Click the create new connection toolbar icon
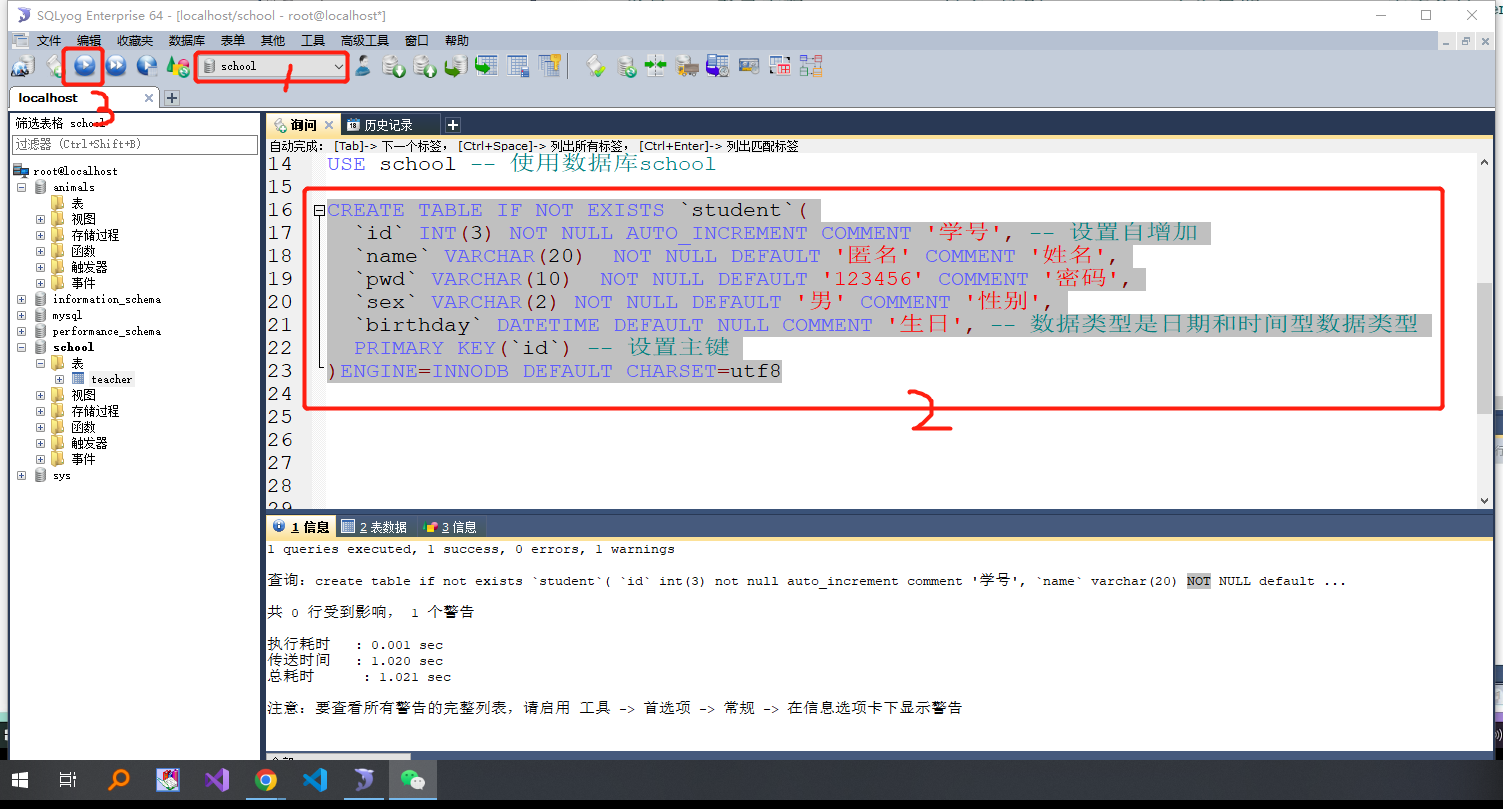 [21, 66]
